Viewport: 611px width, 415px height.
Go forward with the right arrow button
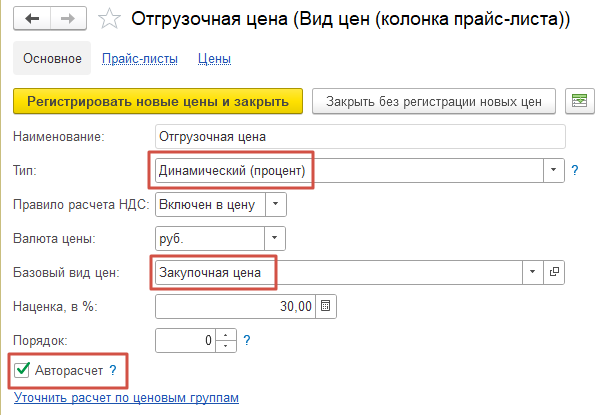68,18
